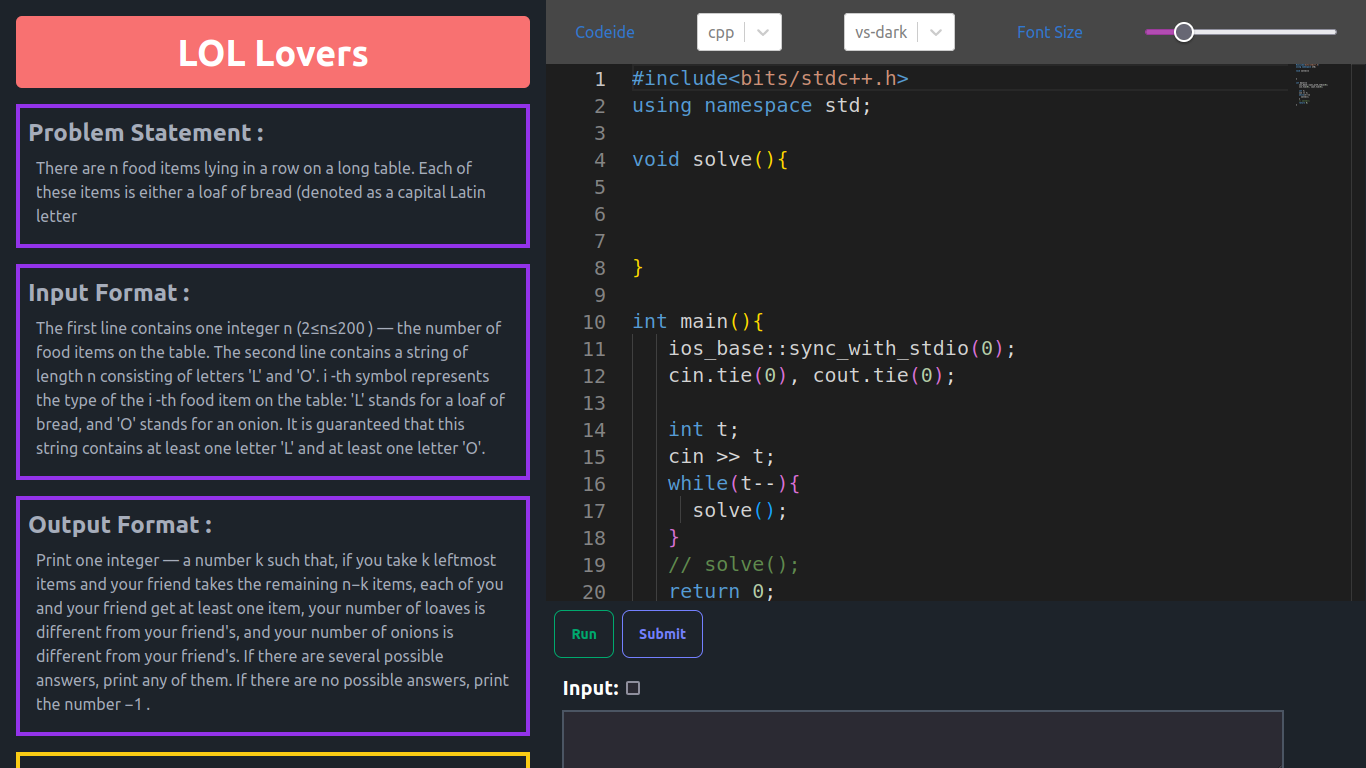Click the 'cin.tie(0), cout.tie(0);' line
Screen dimensions: 1366x768
click(x=812, y=376)
